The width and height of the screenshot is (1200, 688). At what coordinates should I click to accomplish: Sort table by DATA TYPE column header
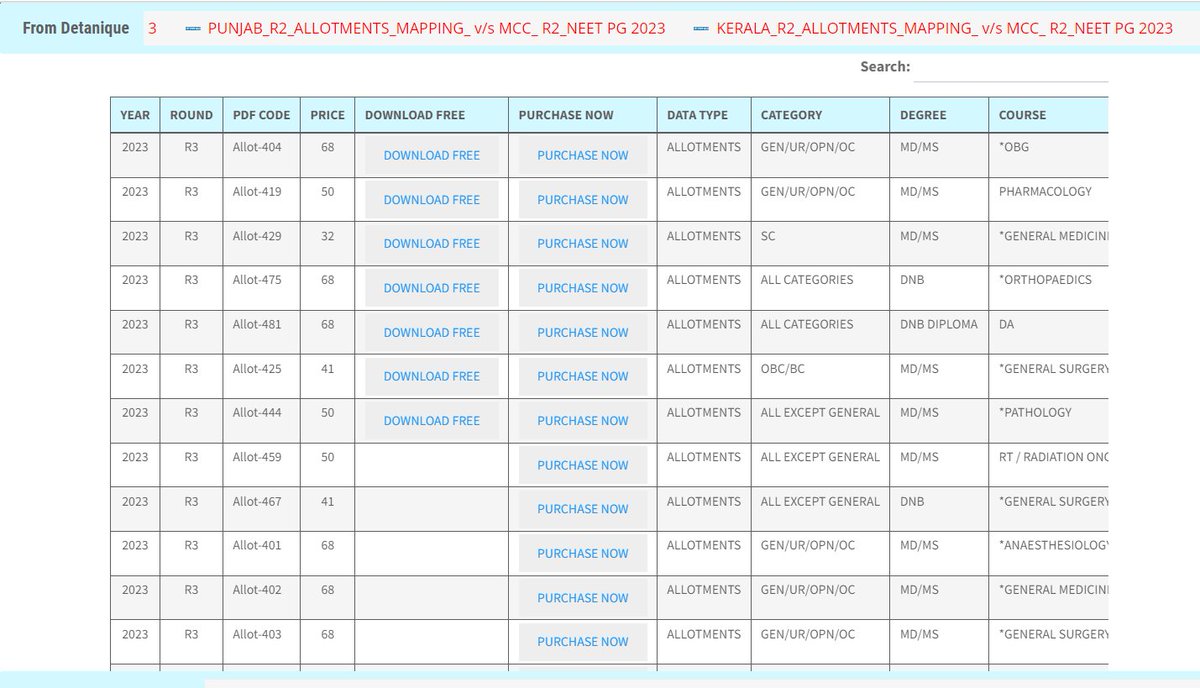coord(703,115)
